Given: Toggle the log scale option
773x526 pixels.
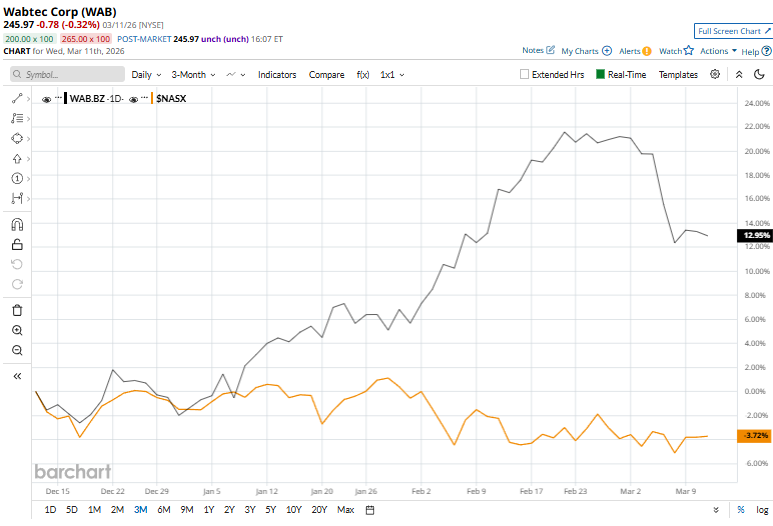Looking at the screenshot, I should (762, 510).
